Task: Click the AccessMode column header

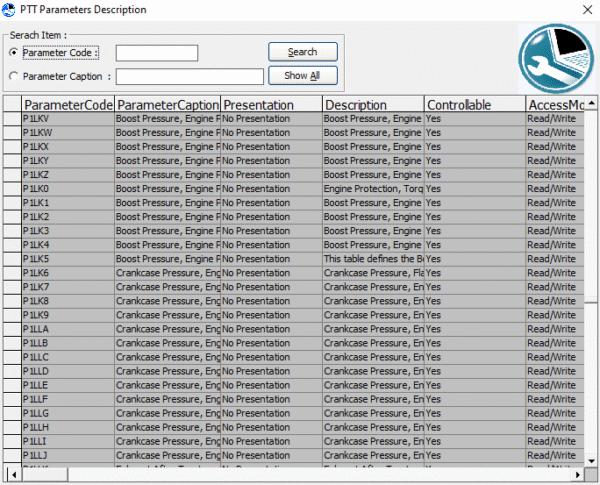Action: coord(555,105)
